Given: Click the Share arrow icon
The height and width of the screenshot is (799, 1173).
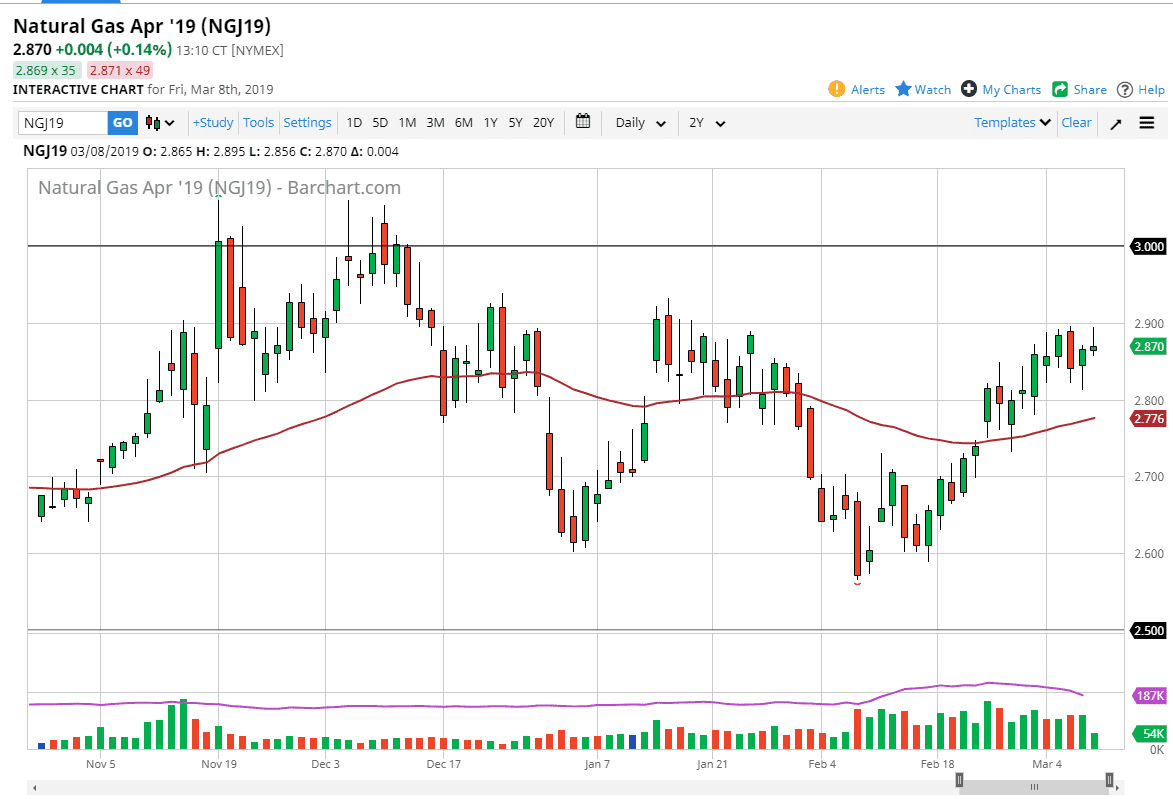Looking at the screenshot, I should click(1060, 89).
